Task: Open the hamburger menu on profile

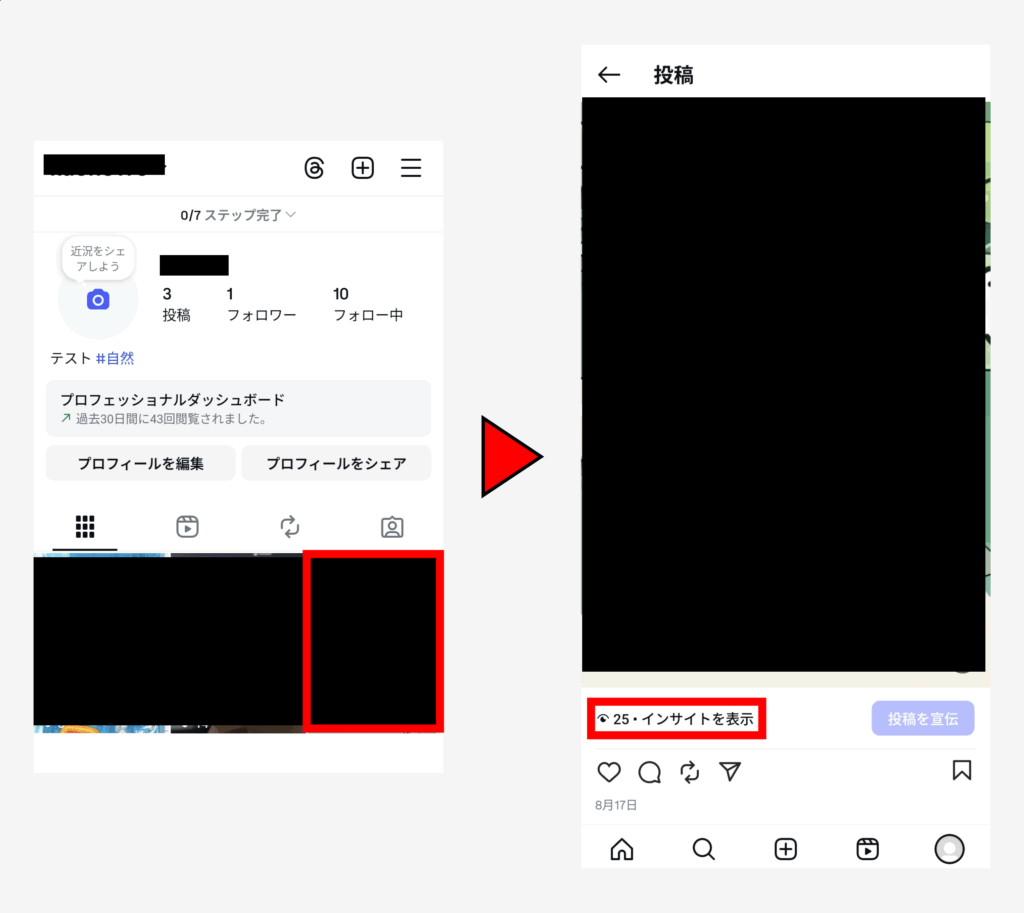Action: coord(411,168)
